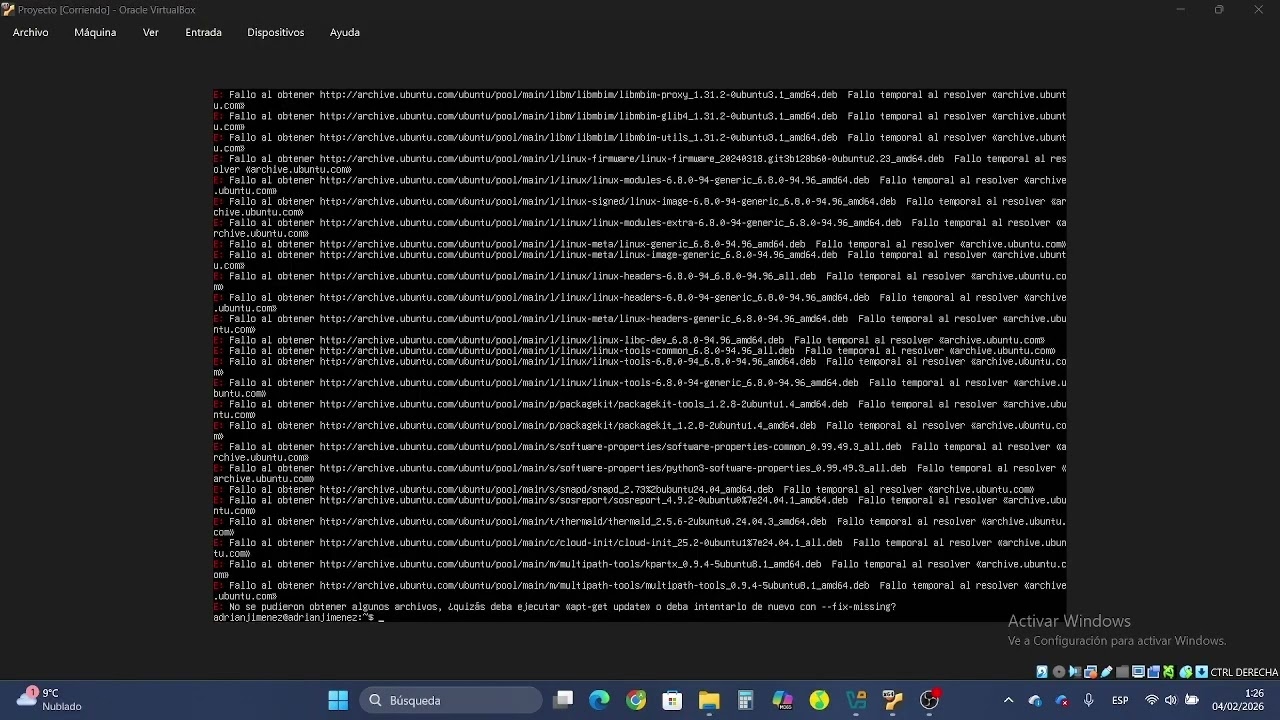The image size is (1280, 720).
Task: Open Microsoft Store from the taskbar
Action: pyautogui.click(x=672, y=700)
